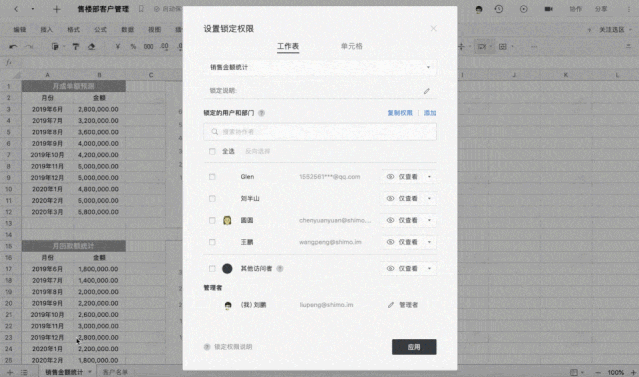Open the 销售金额统计 worksheet selector dropdown

[x=320, y=67]
